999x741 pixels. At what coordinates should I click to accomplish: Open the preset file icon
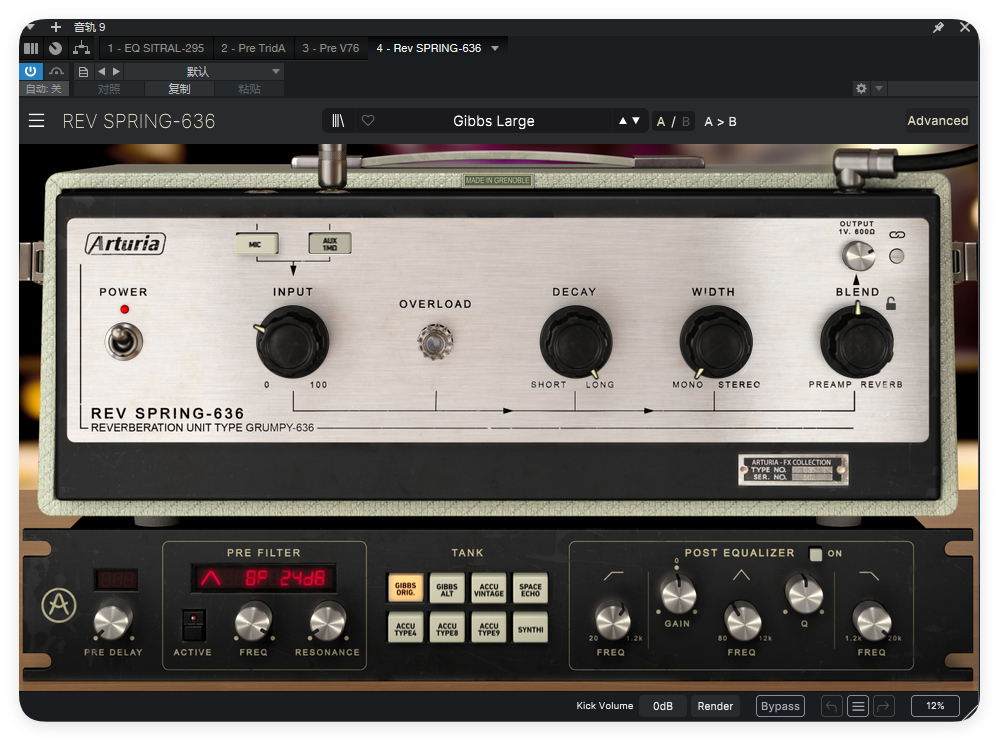83,71
